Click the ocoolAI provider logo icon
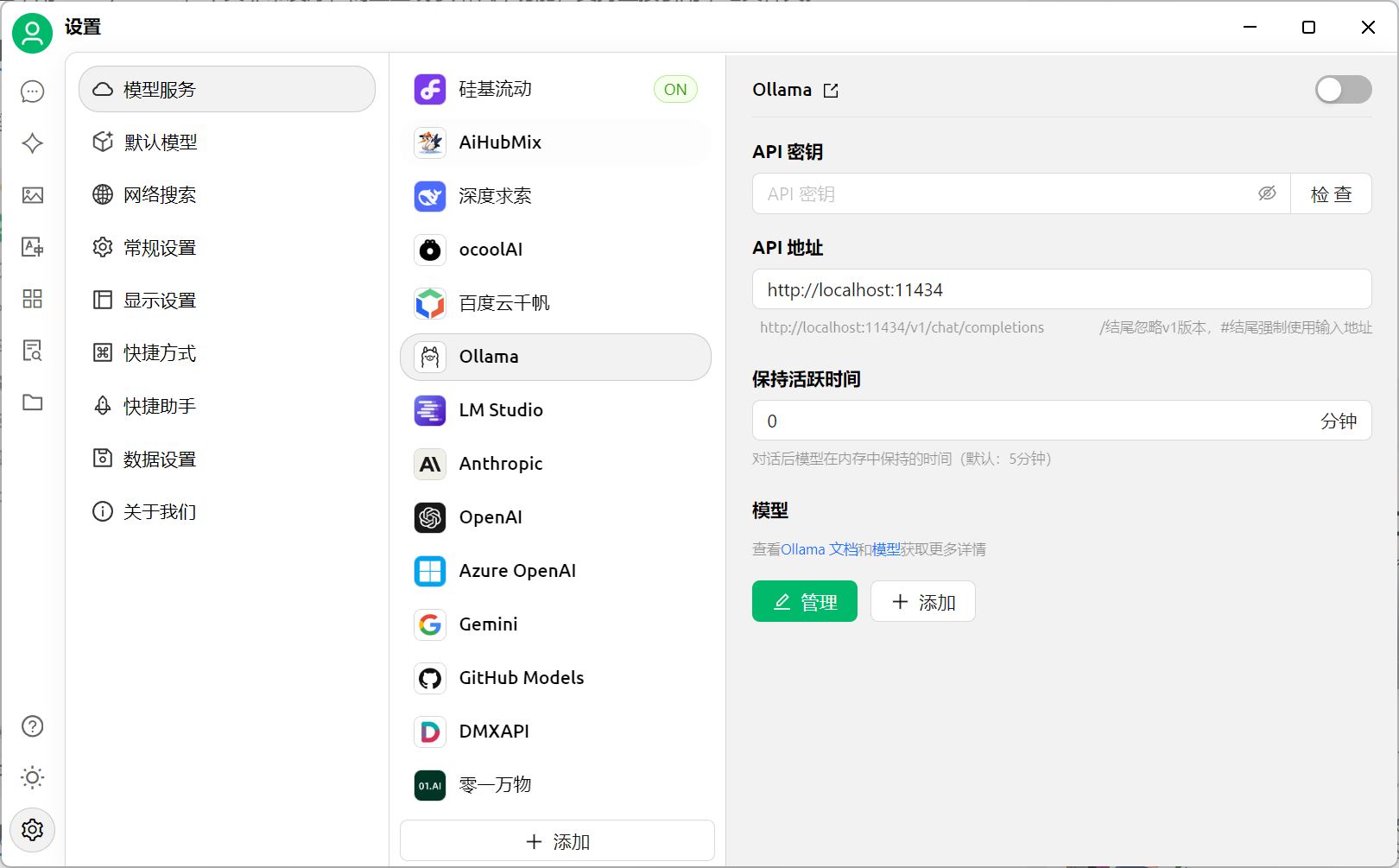1399x868 pixels. click(430, 250)
